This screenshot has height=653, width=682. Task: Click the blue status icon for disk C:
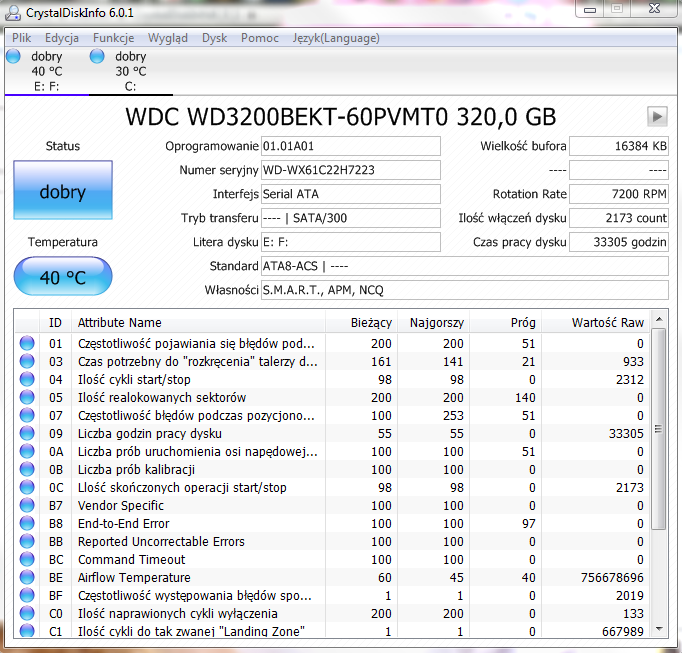point(97,56)
